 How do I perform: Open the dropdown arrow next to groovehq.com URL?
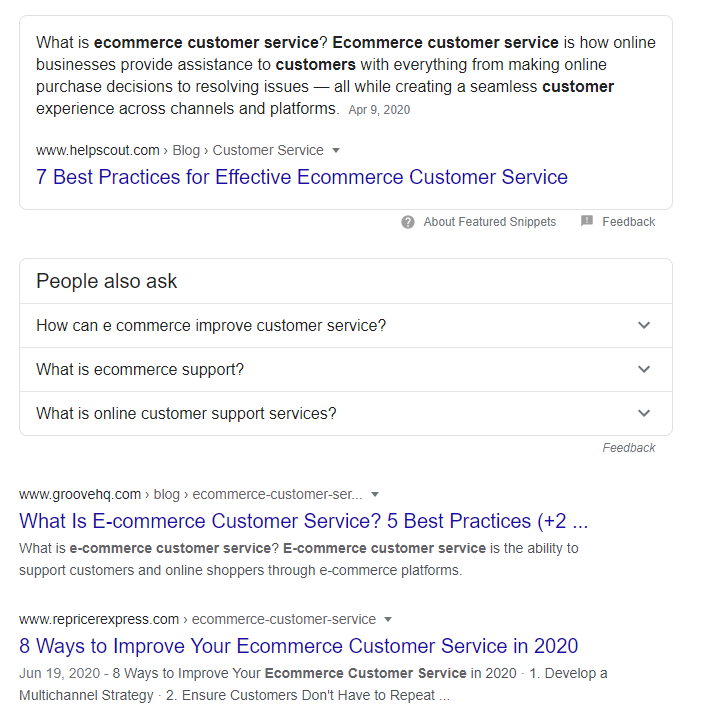coord(375,495)
